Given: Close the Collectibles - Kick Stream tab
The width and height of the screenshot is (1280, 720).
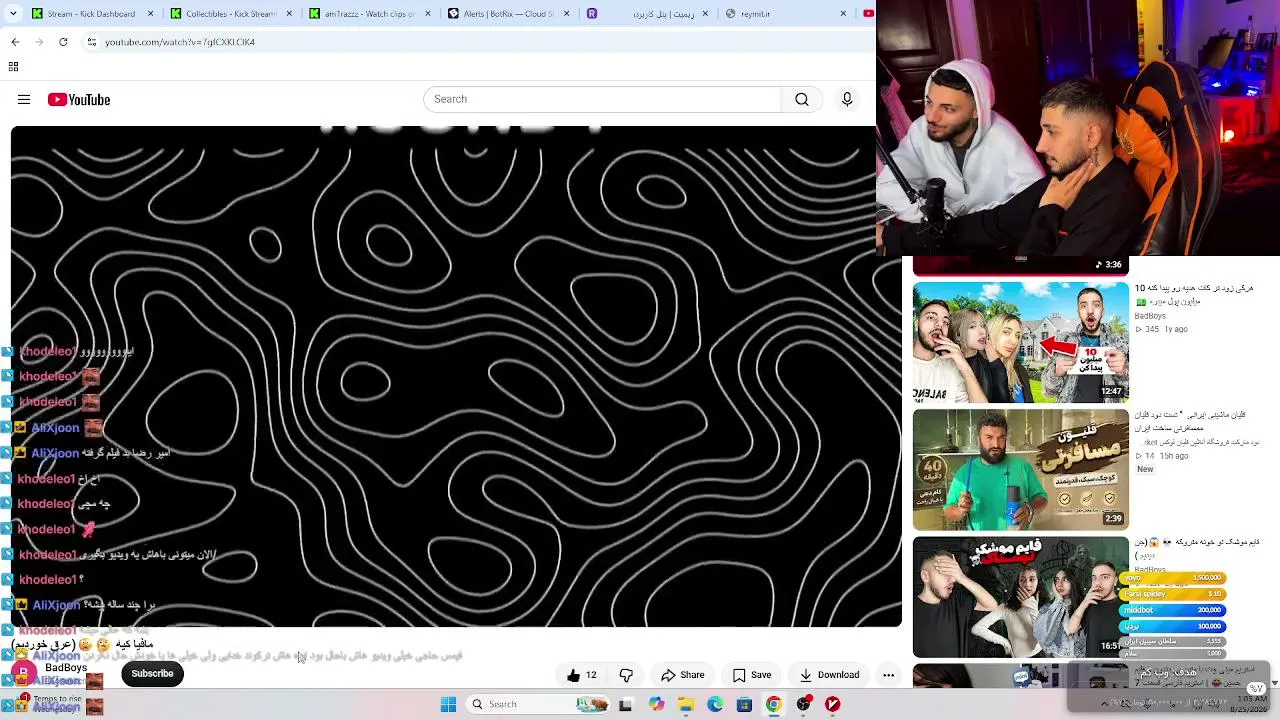Looking at the screenshot, I should (290, 14).
